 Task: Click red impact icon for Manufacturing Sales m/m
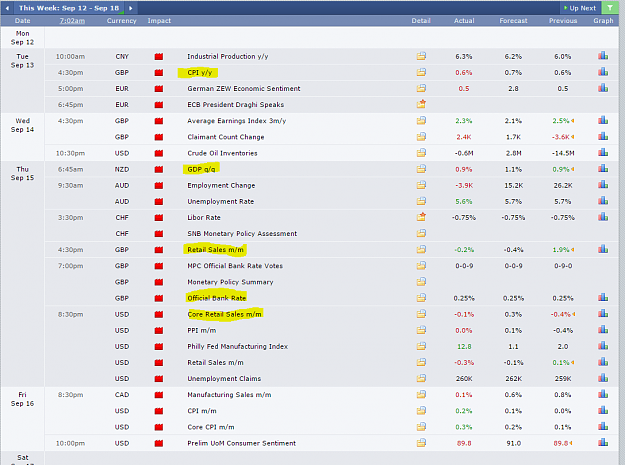point(159,395)
